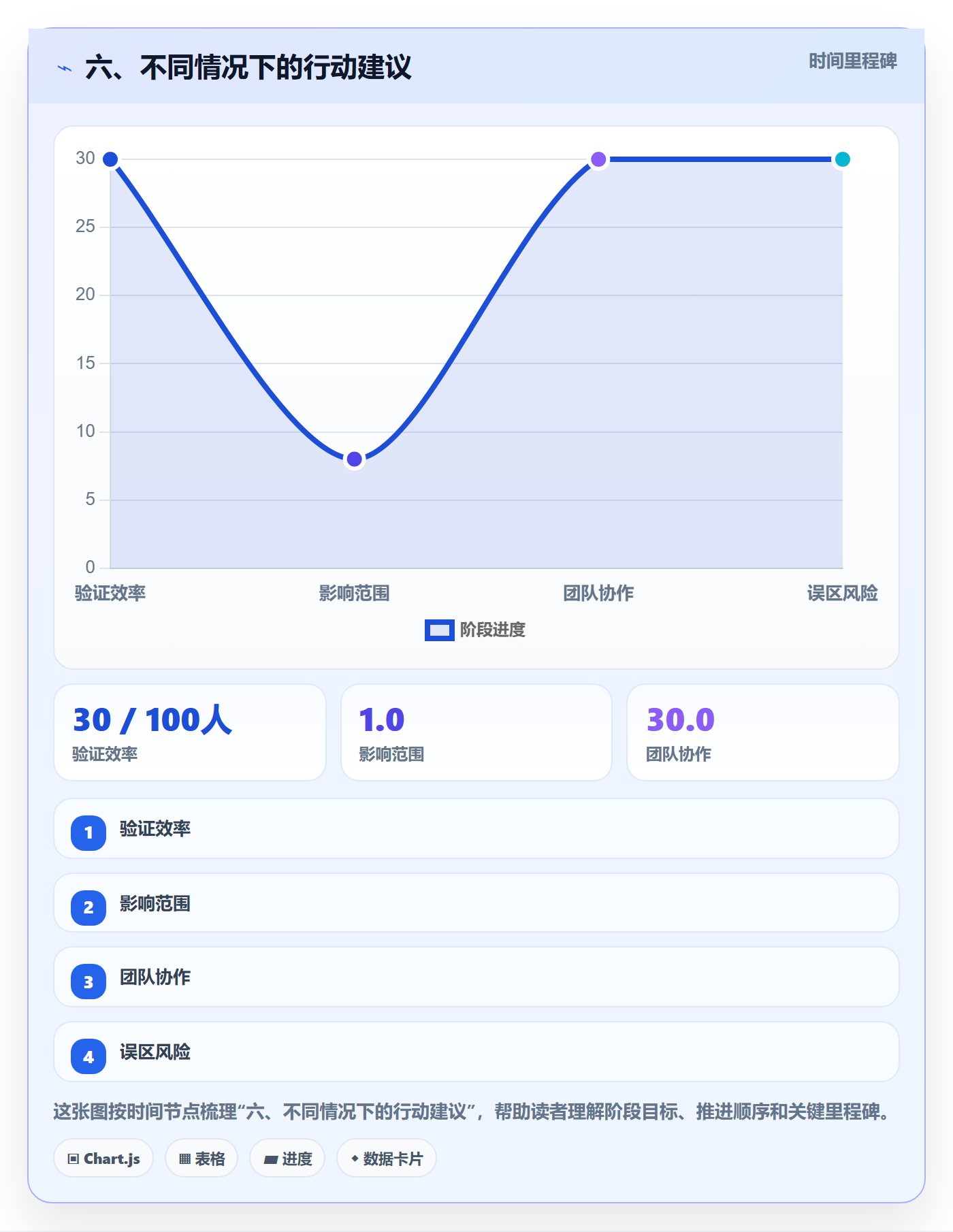This screenshot has height=1232, width=953.
Task: Click the number 2 badge
Action: click(x=88, y=907)
